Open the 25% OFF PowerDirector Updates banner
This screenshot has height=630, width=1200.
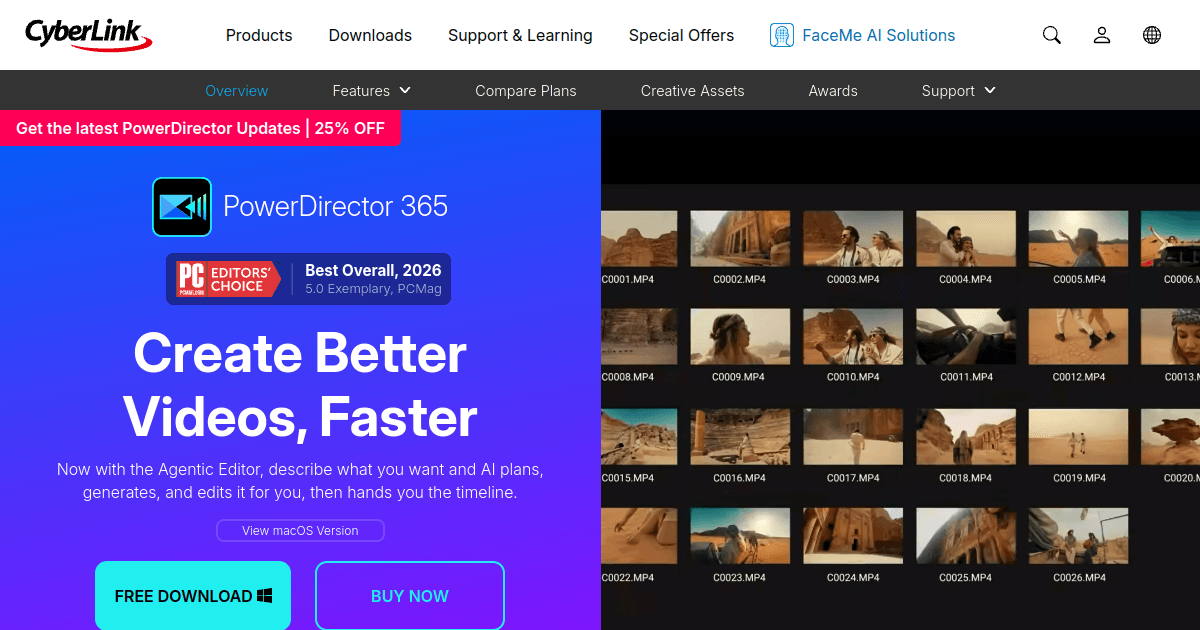point(200,128)
